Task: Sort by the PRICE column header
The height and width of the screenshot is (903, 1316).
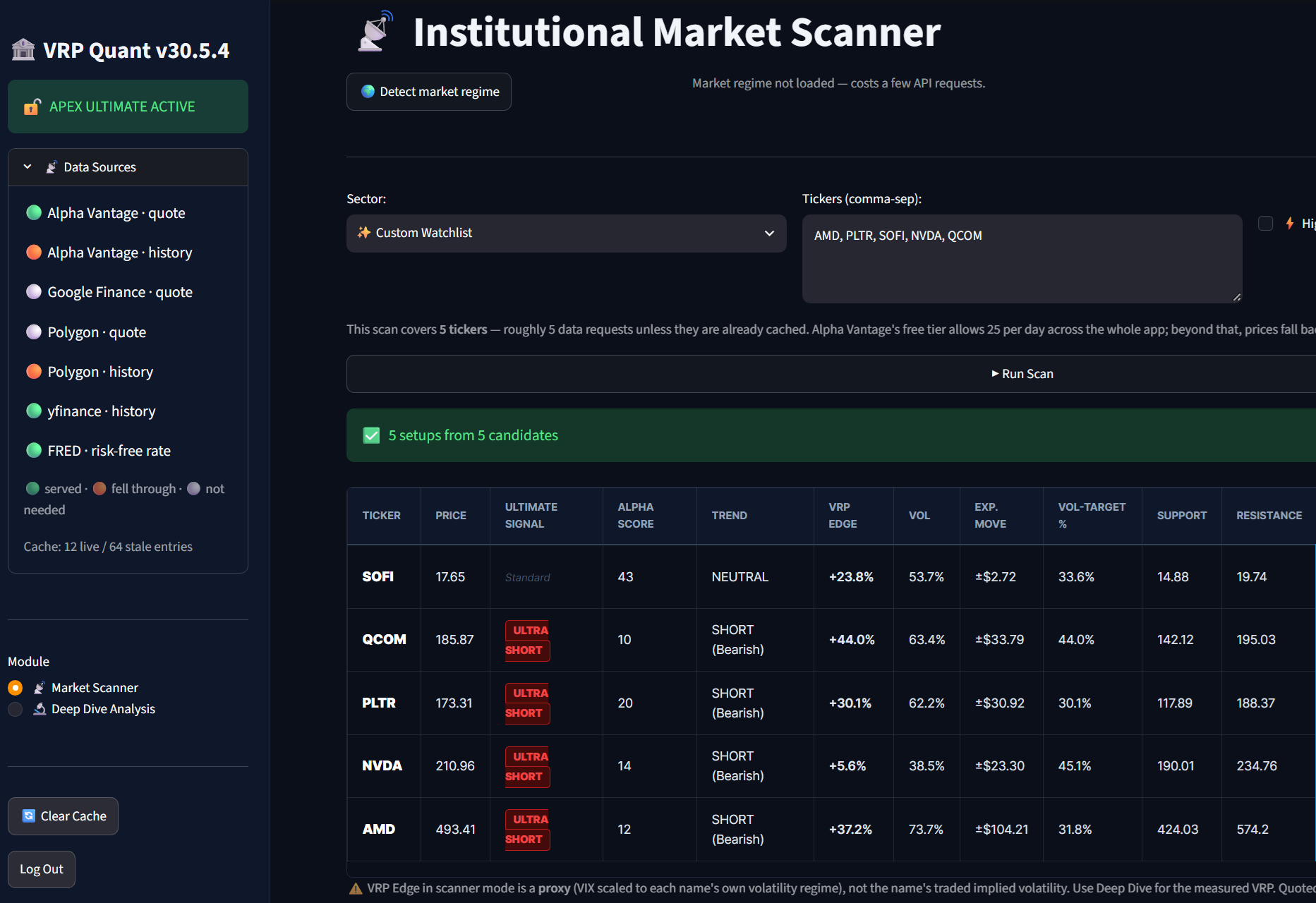Action: pos(455,516)
